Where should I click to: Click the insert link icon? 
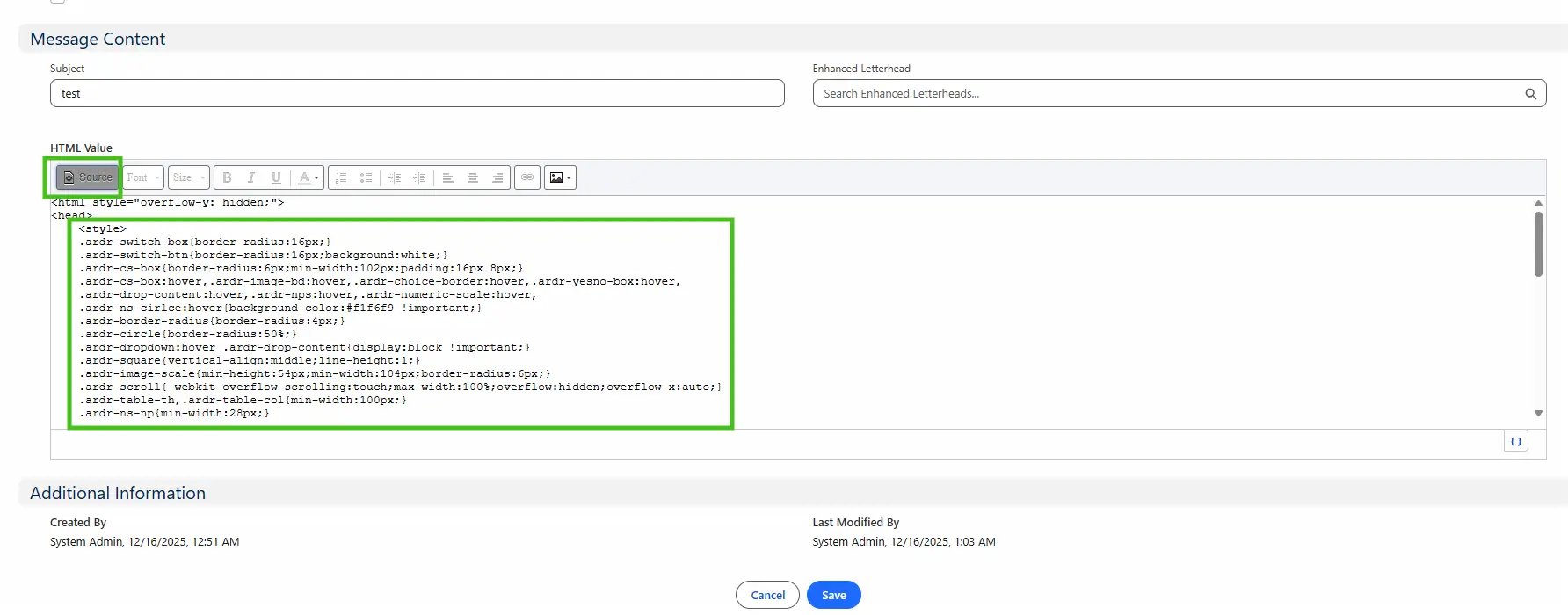coord(527,177)
